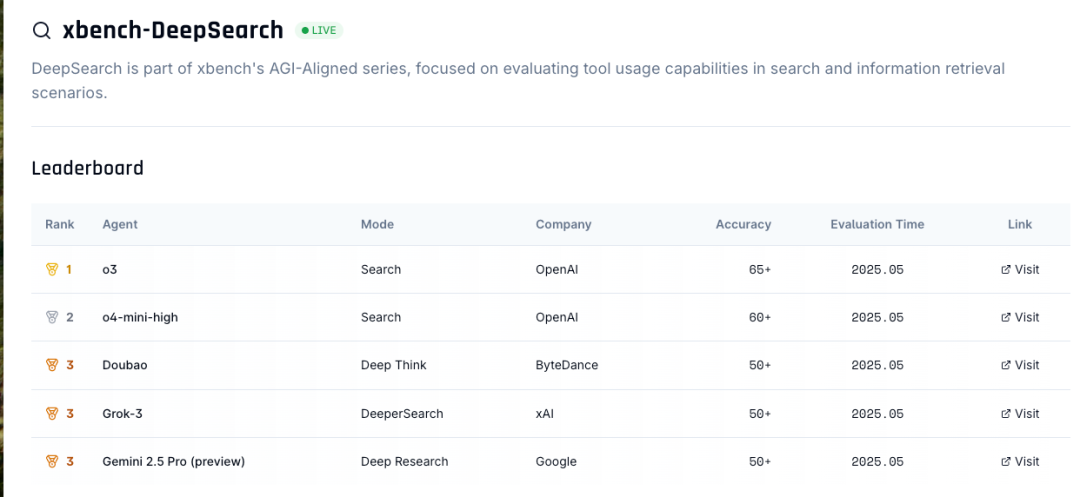Viewport: 1080px width, 497px height.
Task: Click the bronze medal icon in Gemini row
Action: pos(52,462)
